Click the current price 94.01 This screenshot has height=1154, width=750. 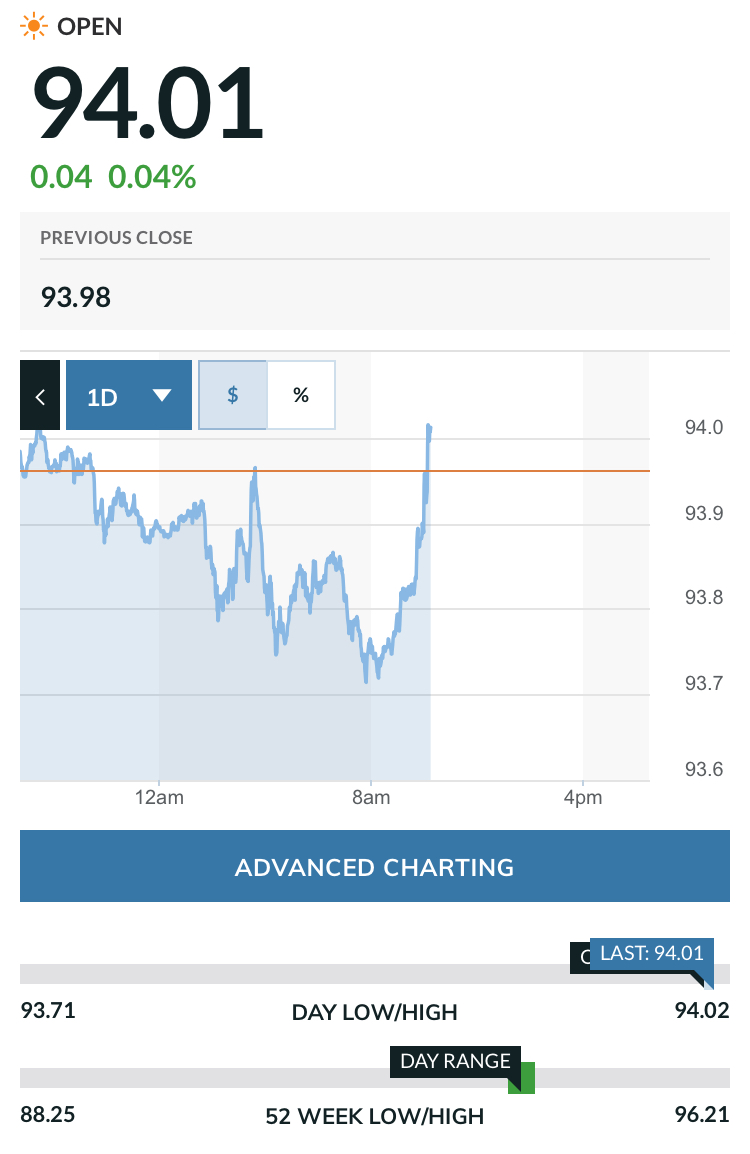[x=148, y=105]
